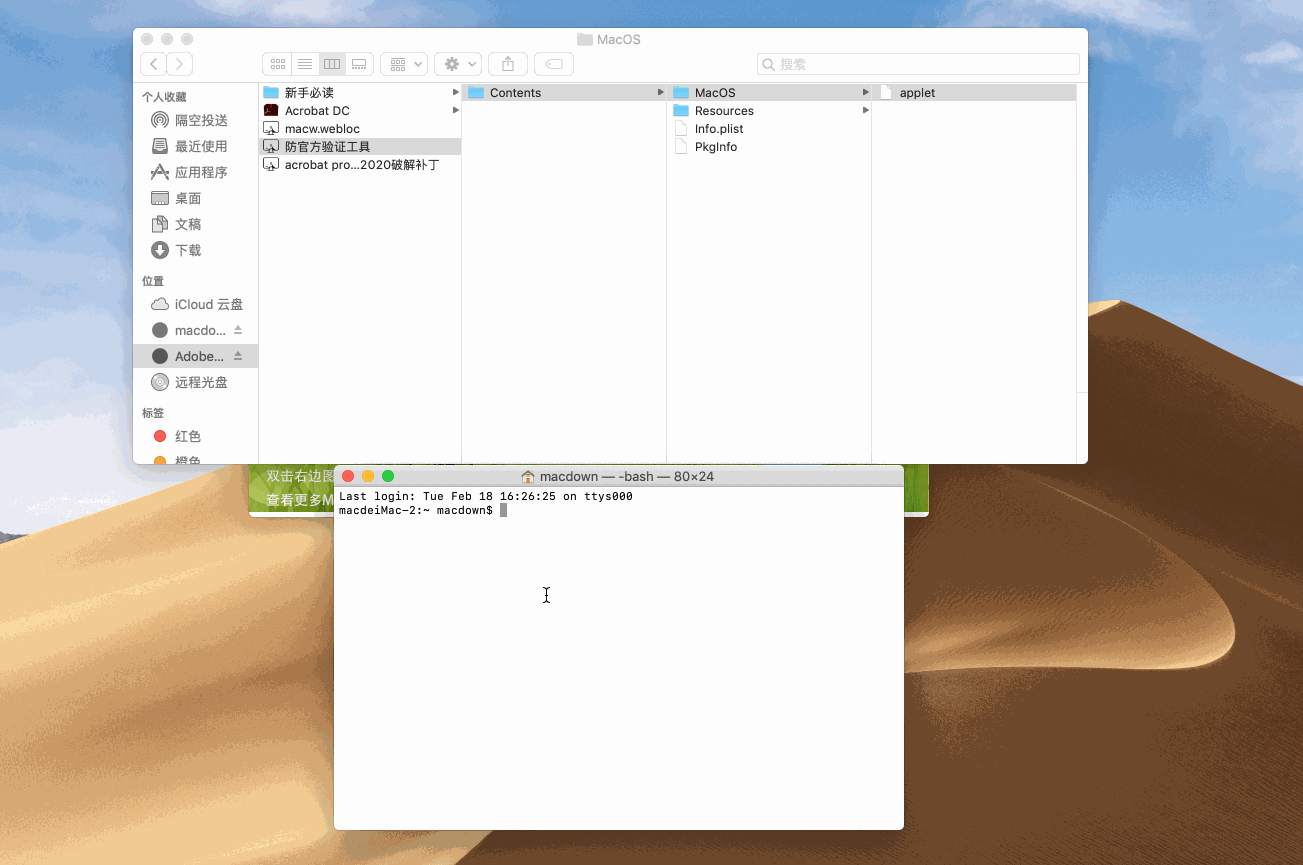Open the Share button in the toolbar

coord(507,63)
